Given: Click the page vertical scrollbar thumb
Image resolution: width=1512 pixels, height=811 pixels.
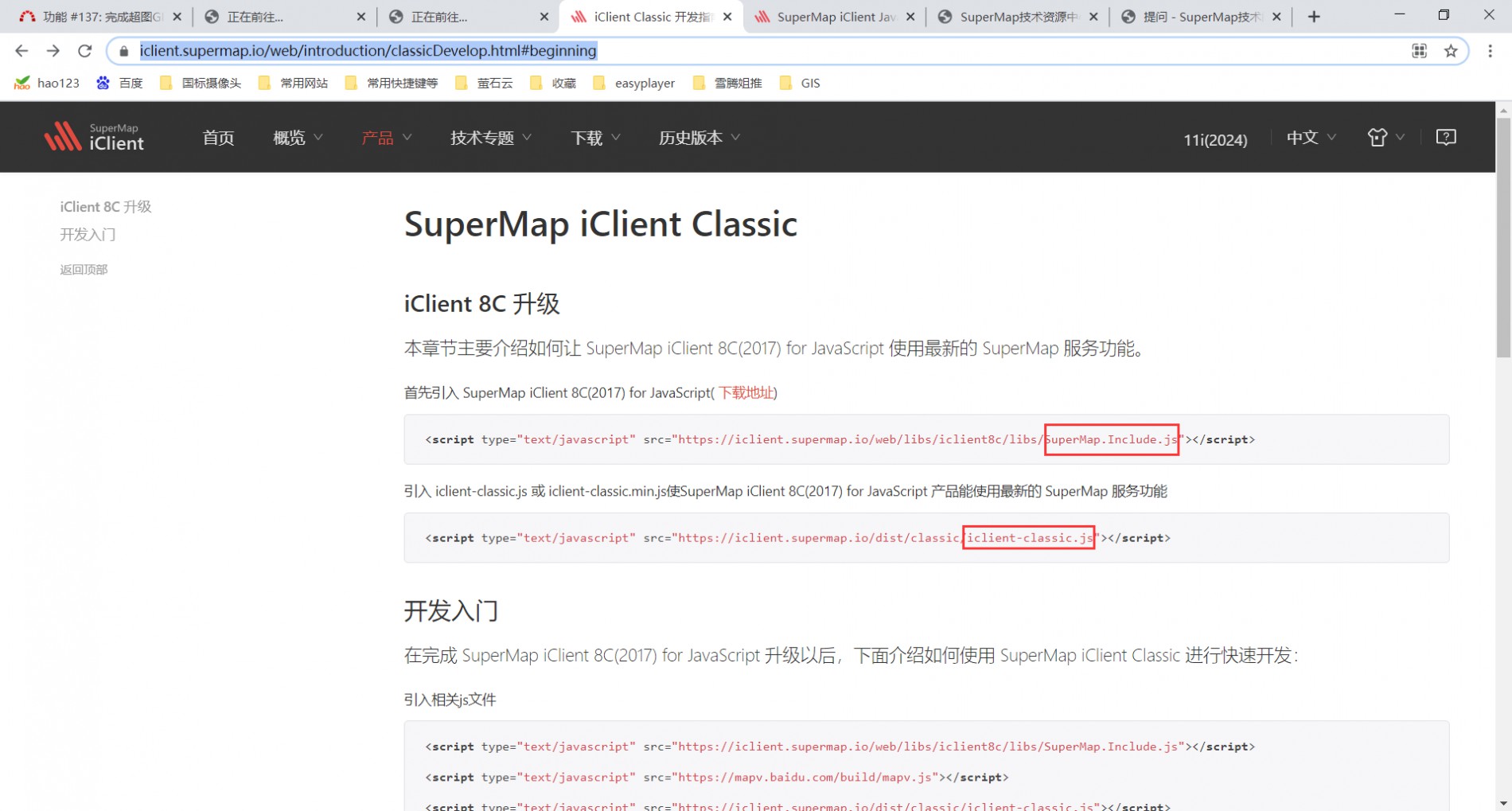Looking at the screenshot, I should (x=1503, y=237).
